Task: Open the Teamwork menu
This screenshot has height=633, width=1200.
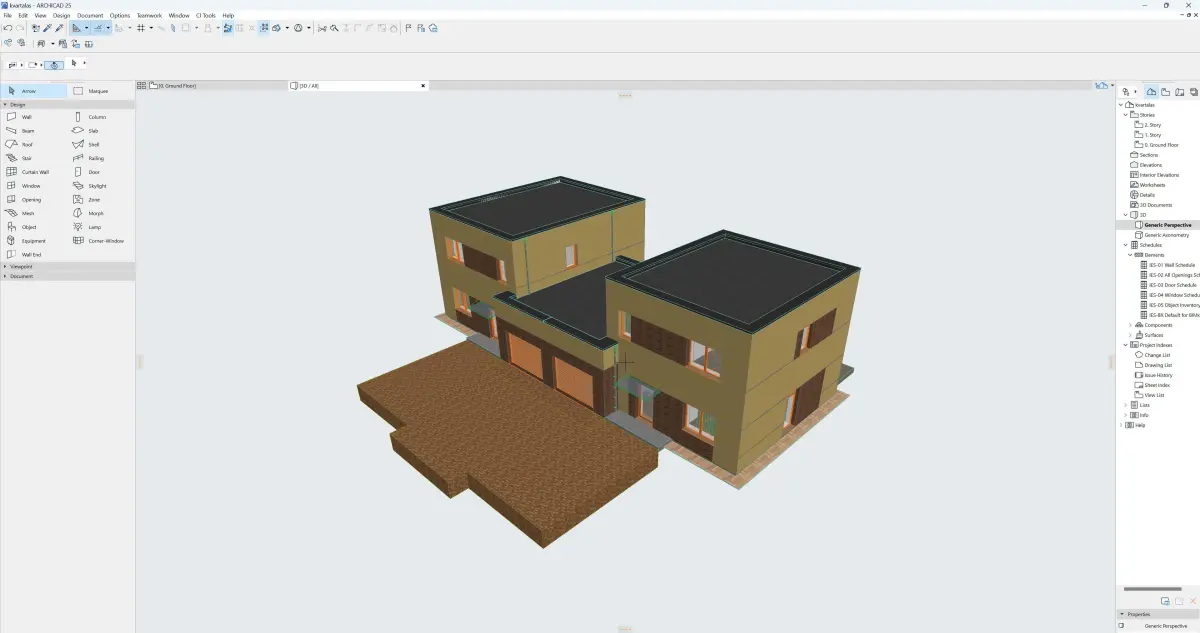Action: click(149, 16)
